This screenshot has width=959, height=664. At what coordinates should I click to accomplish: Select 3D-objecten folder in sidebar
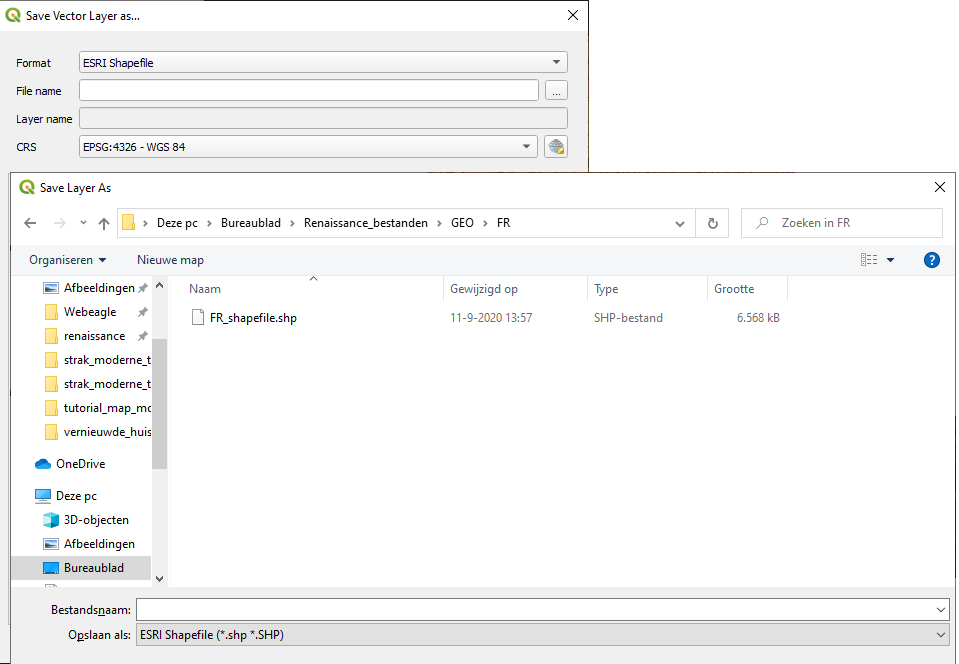pos(96,520)
